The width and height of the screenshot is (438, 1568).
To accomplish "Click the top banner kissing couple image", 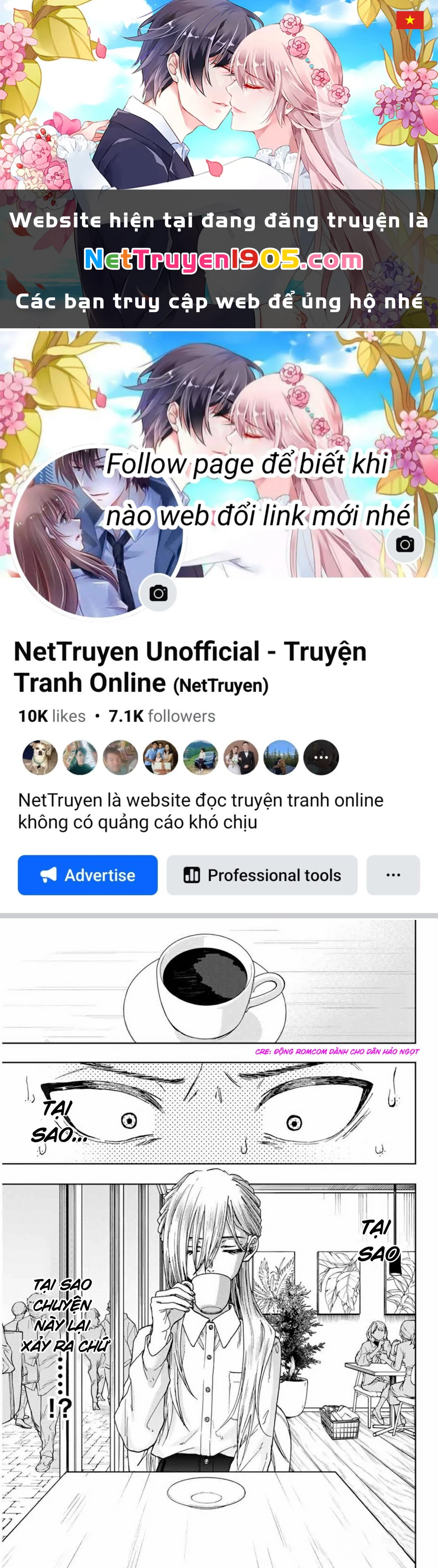I will click(219, 95).
